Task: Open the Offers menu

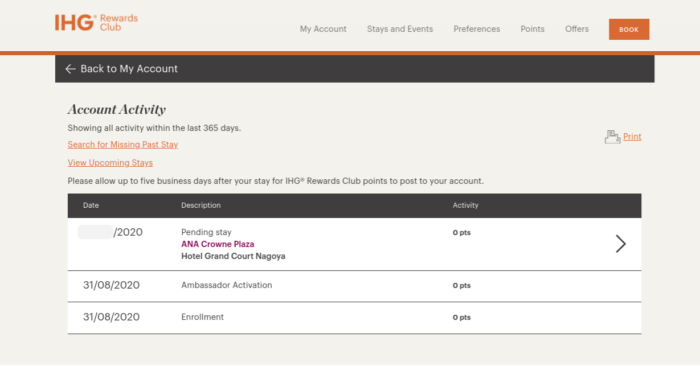Action: coord(577,29)
